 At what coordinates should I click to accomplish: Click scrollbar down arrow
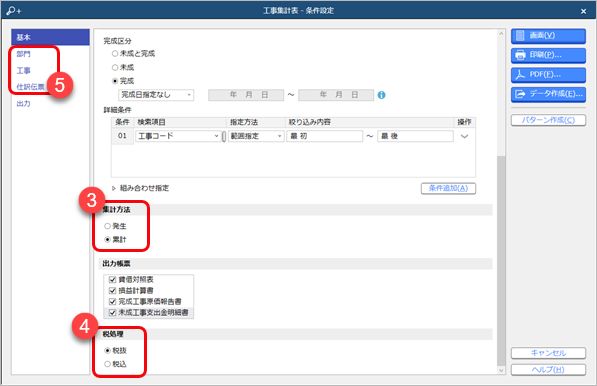point(501,370)
